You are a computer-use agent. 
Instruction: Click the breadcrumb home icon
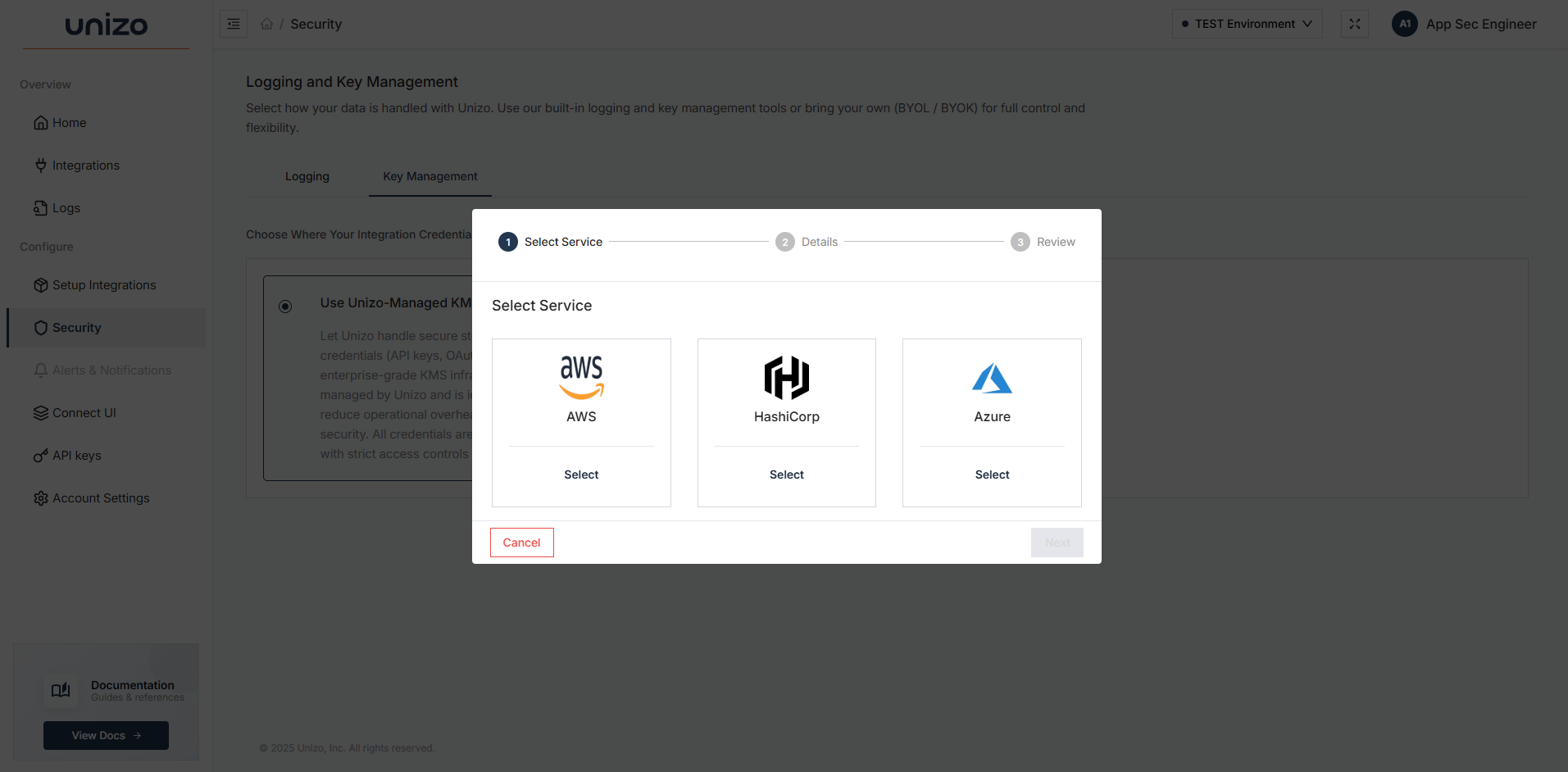(x=266, y=24)
